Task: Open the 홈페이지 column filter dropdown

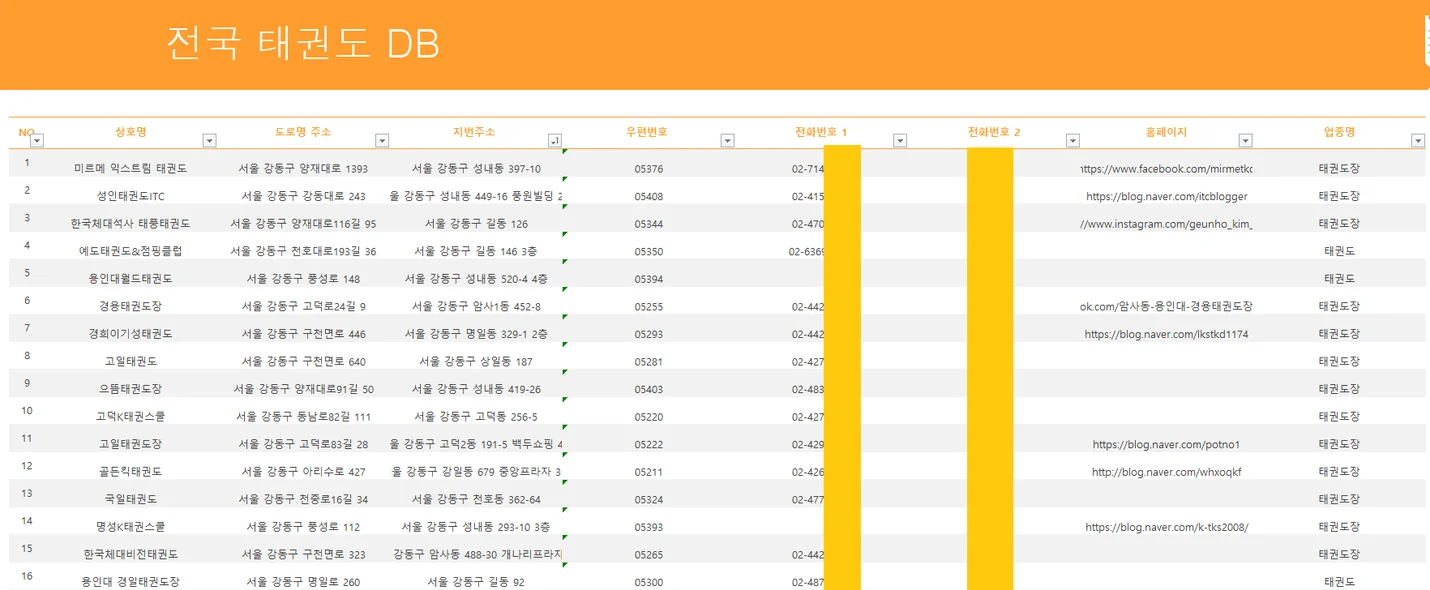Action: pyautogui.click(x=1245, y=140)
